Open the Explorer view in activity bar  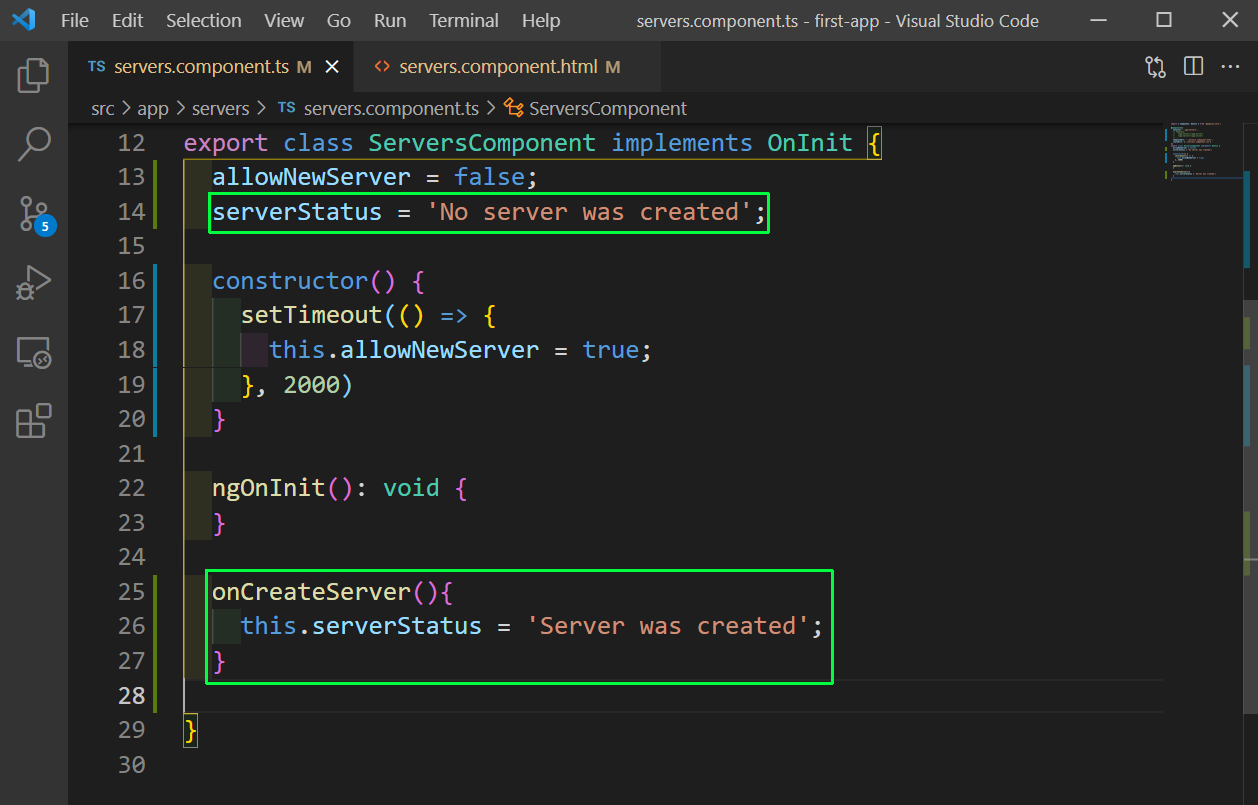(x=34, y=76)
